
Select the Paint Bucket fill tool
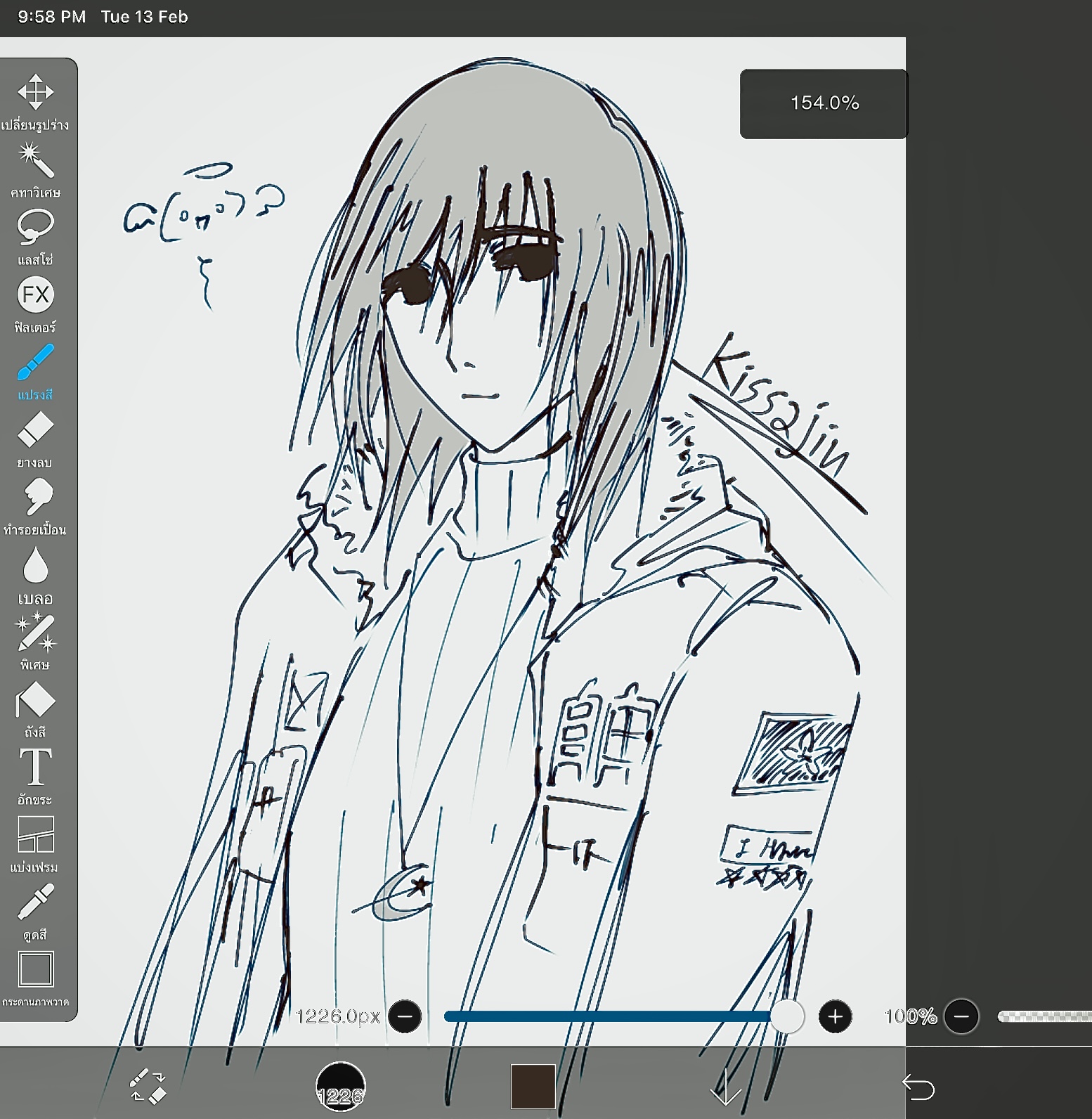point(35,701)
